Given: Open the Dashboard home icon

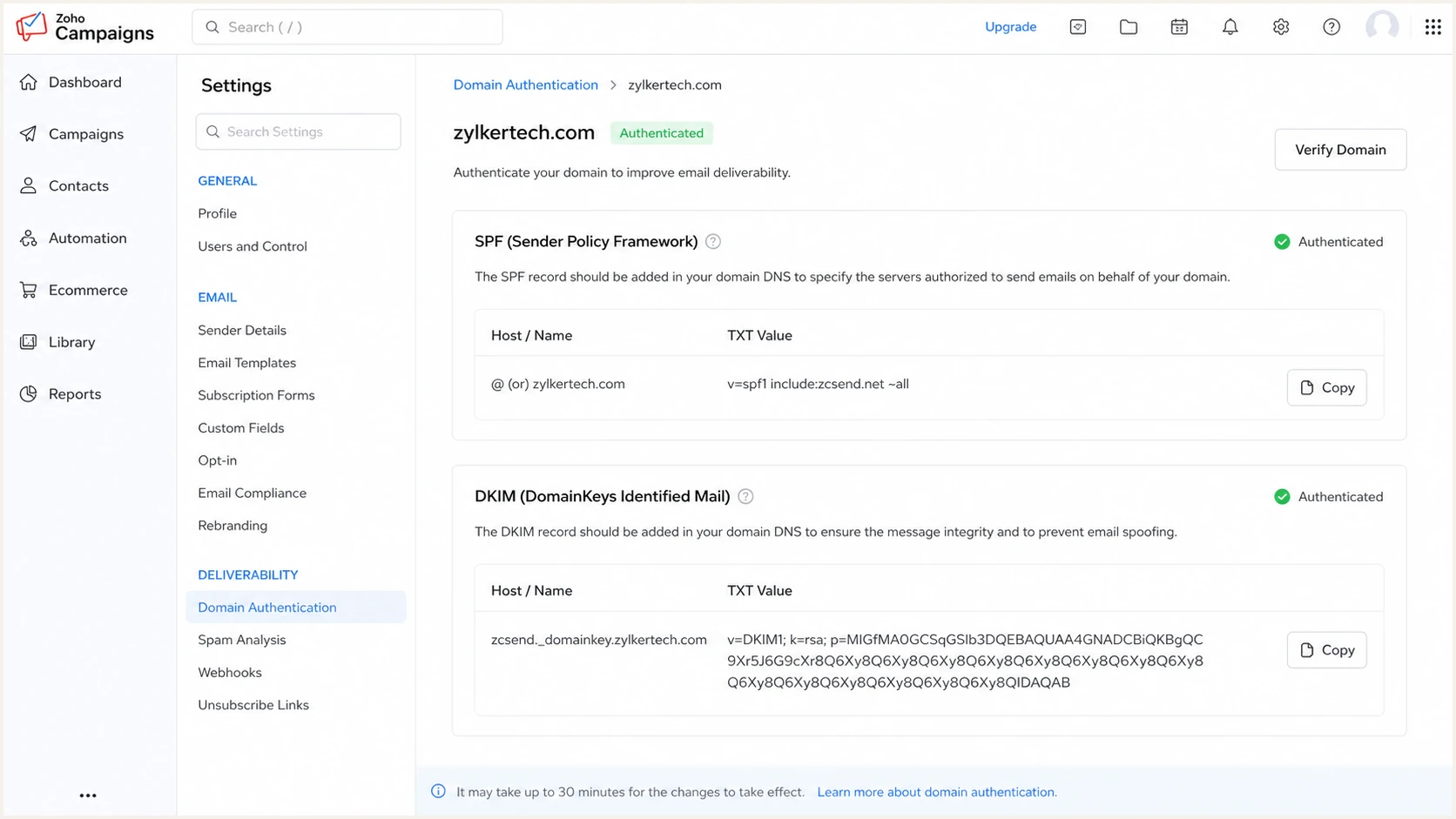Looking at the screenshot, I should point(29,82).
